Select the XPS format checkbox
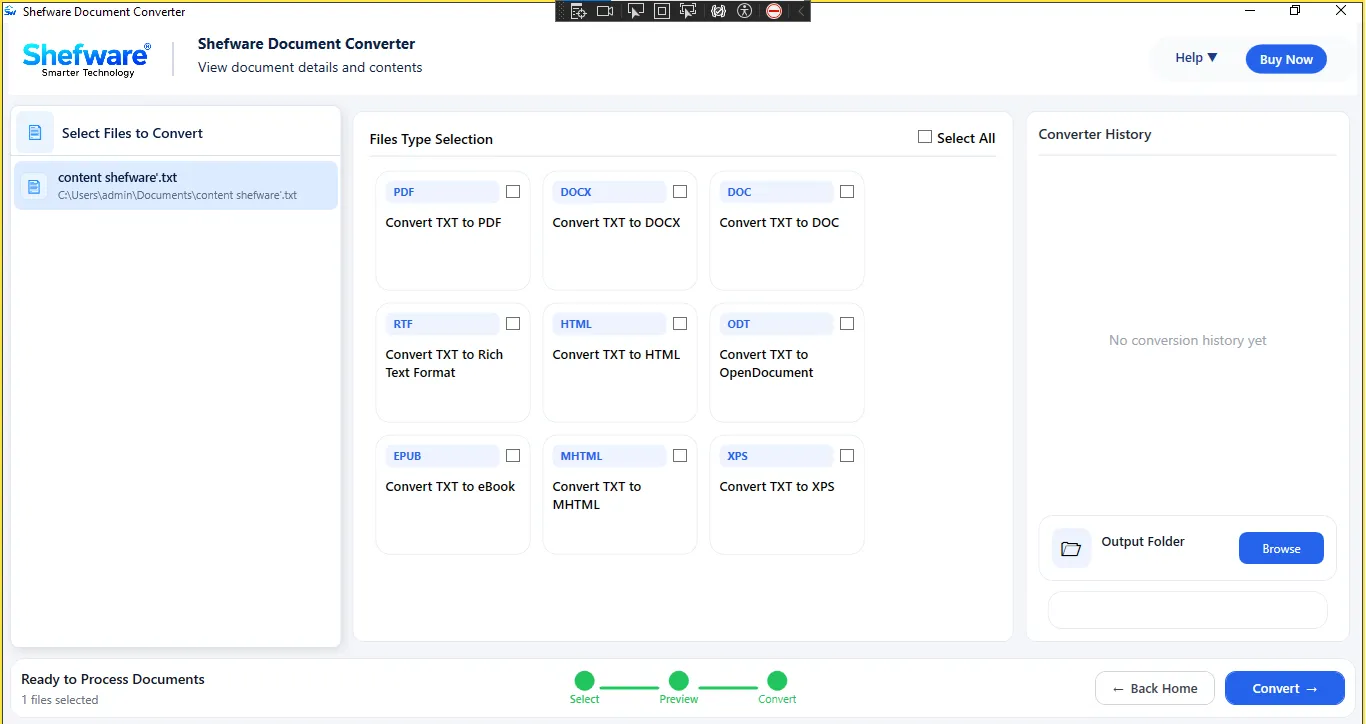This screenshot has height=724, width=1366. pos(847,456)
